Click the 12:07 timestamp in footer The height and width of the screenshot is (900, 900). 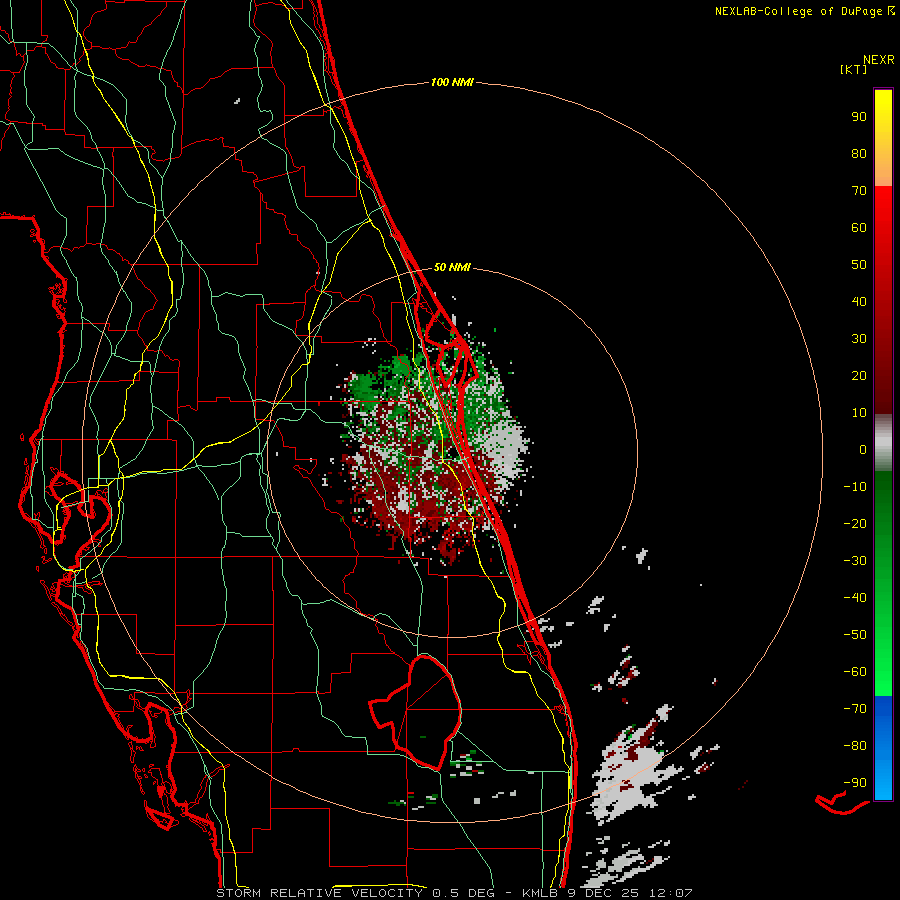pos(670,893)
